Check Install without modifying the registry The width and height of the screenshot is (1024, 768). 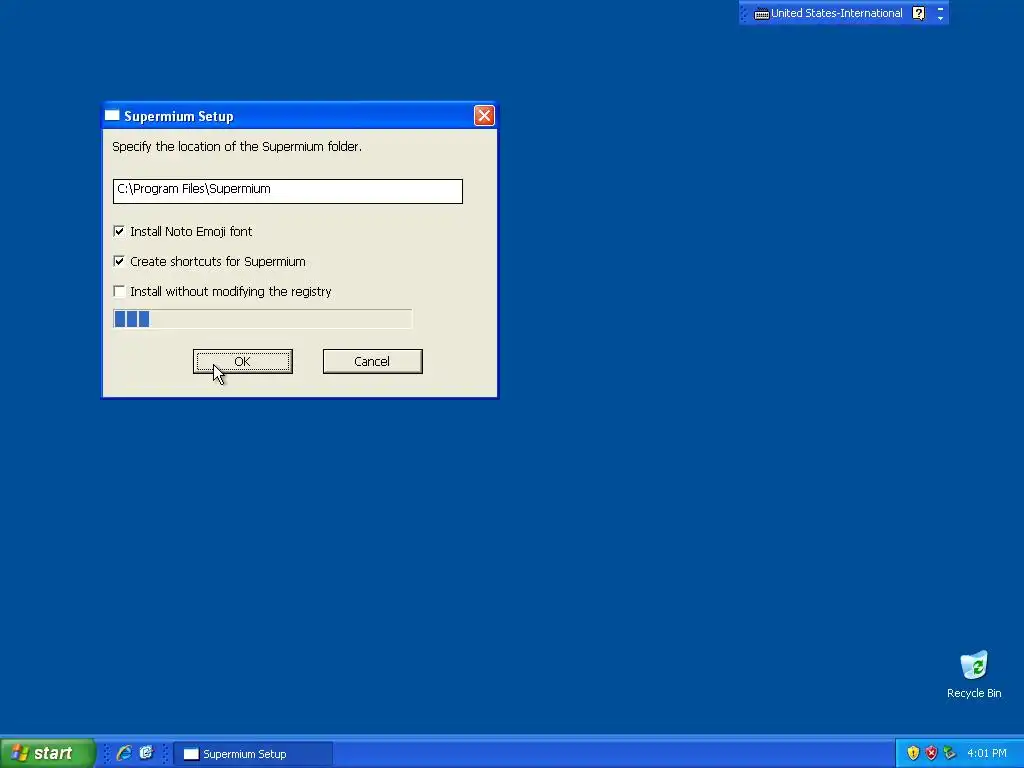[x=119, y=291]
